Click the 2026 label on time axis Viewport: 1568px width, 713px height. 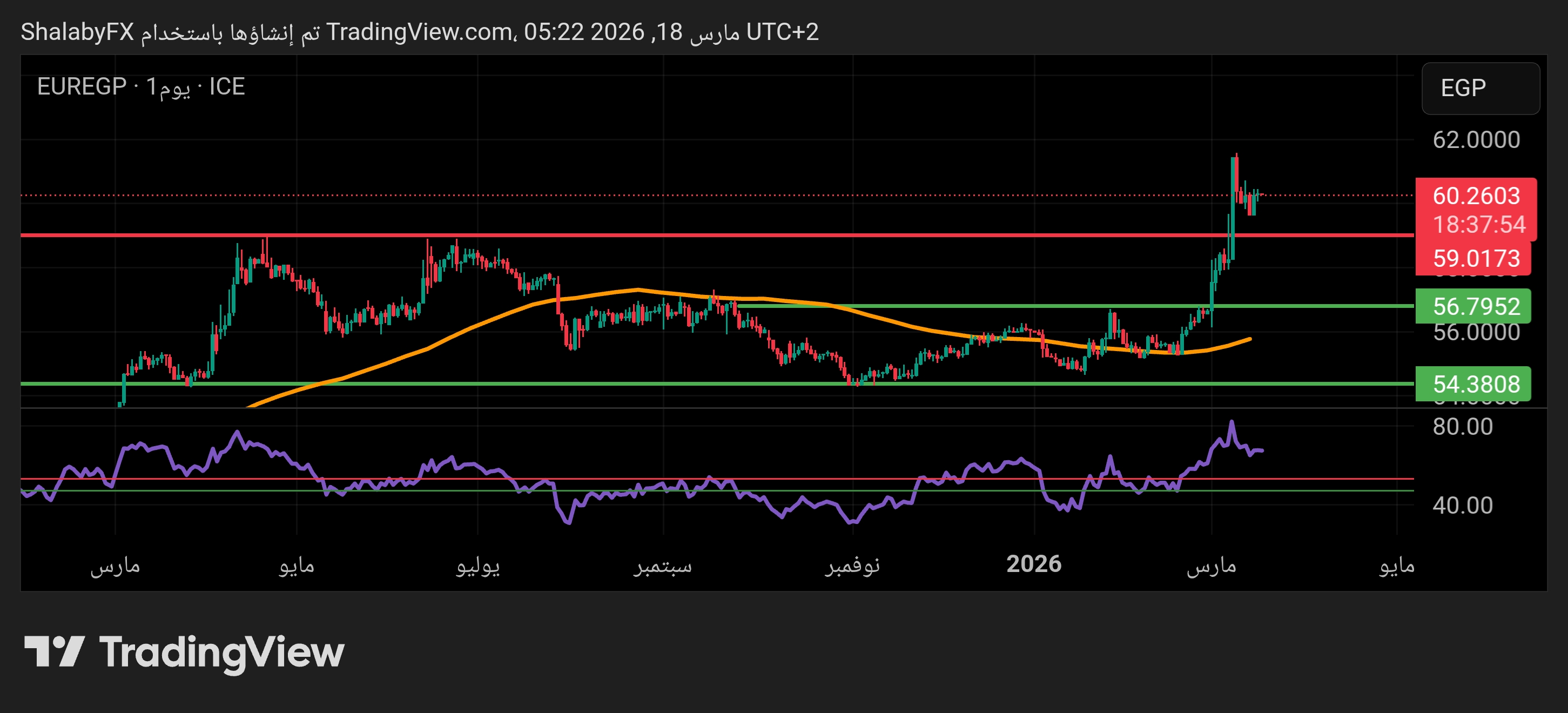pos(1034,564)
